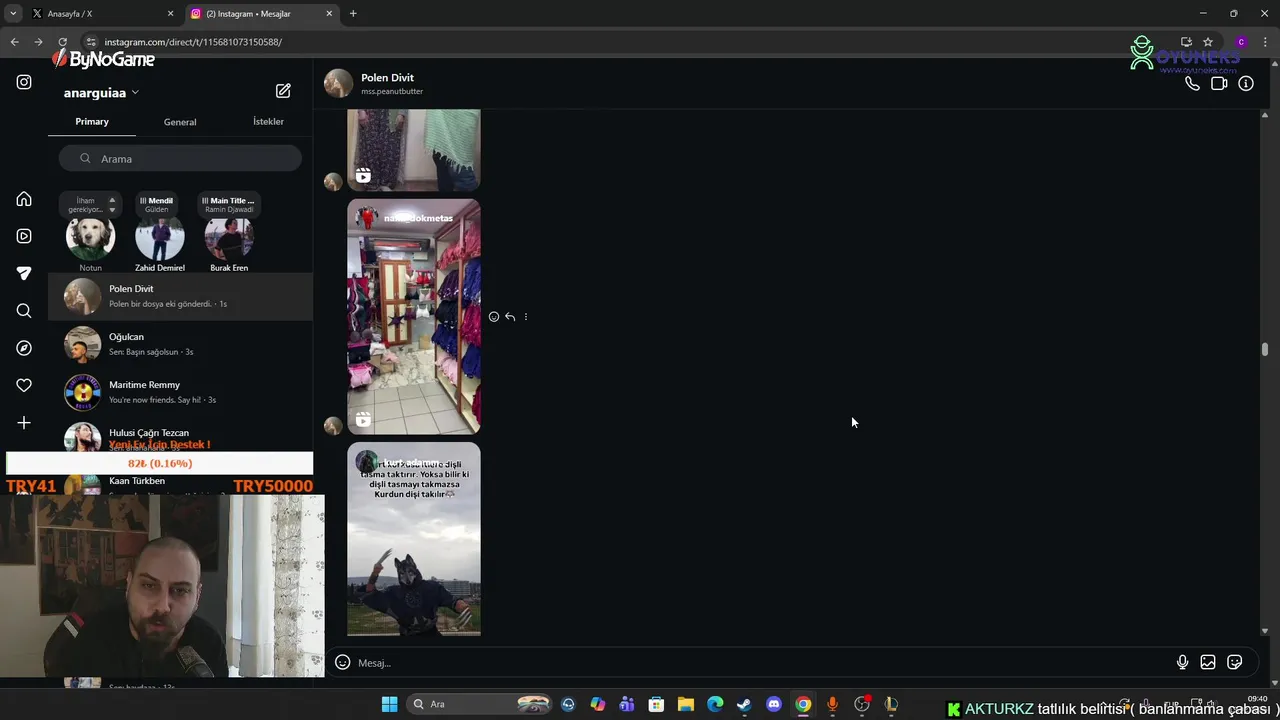This screenshot has width=1280, height=720.
Task: Open Chrome three-dot menu
Action: 1265,42
